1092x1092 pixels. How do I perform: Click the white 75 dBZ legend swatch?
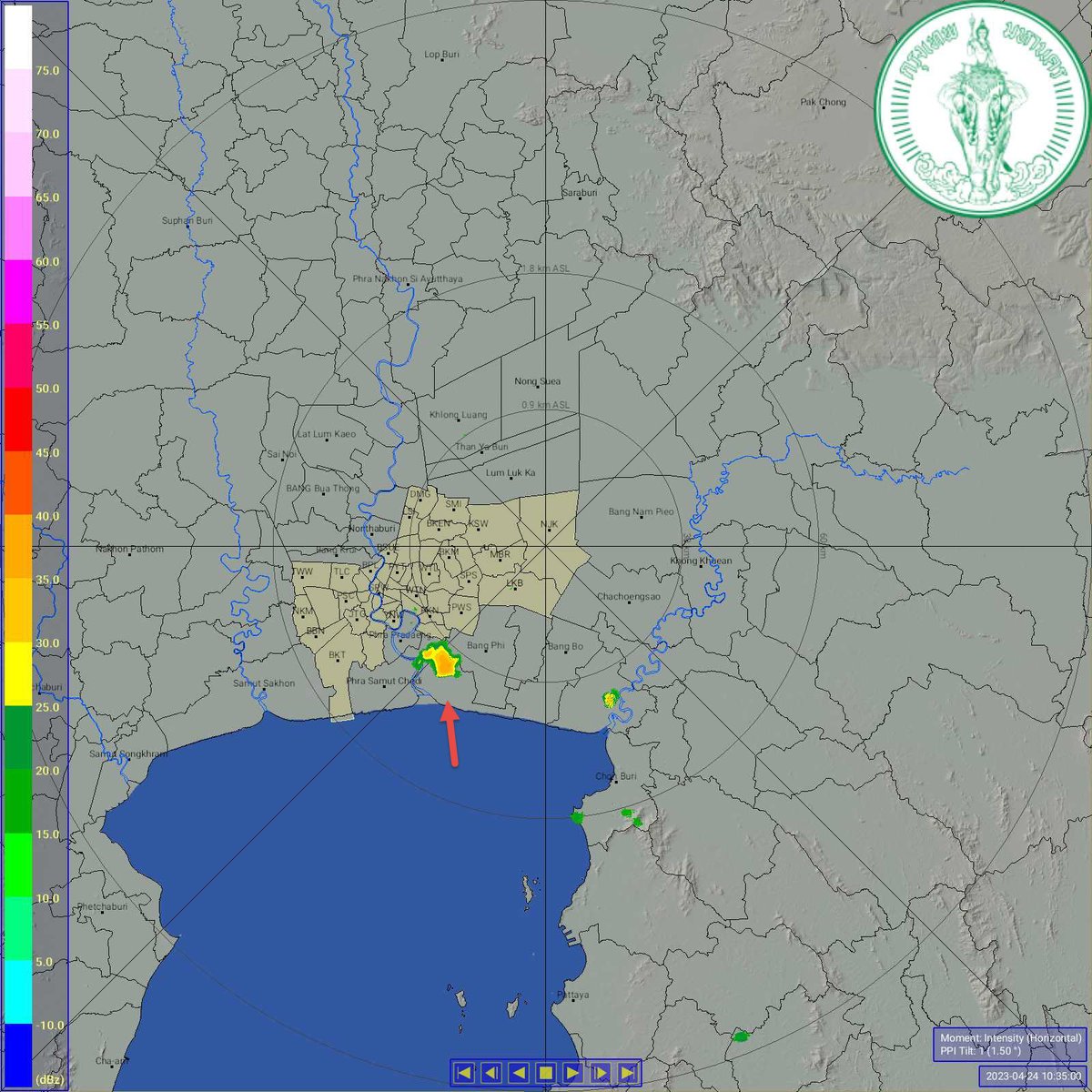[x=18, y=37]
